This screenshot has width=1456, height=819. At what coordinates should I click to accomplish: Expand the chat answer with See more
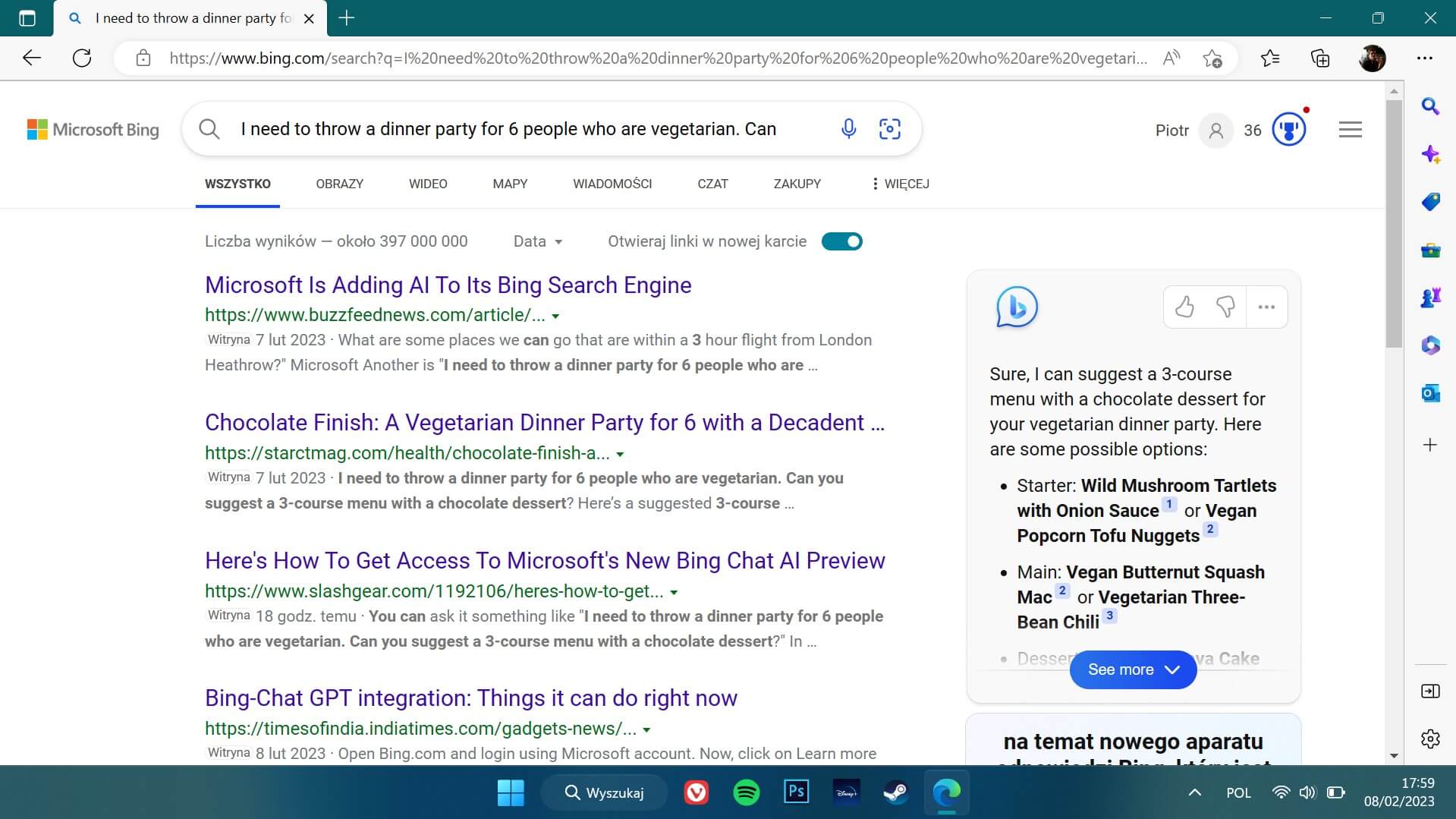(x=1132, y=669)
